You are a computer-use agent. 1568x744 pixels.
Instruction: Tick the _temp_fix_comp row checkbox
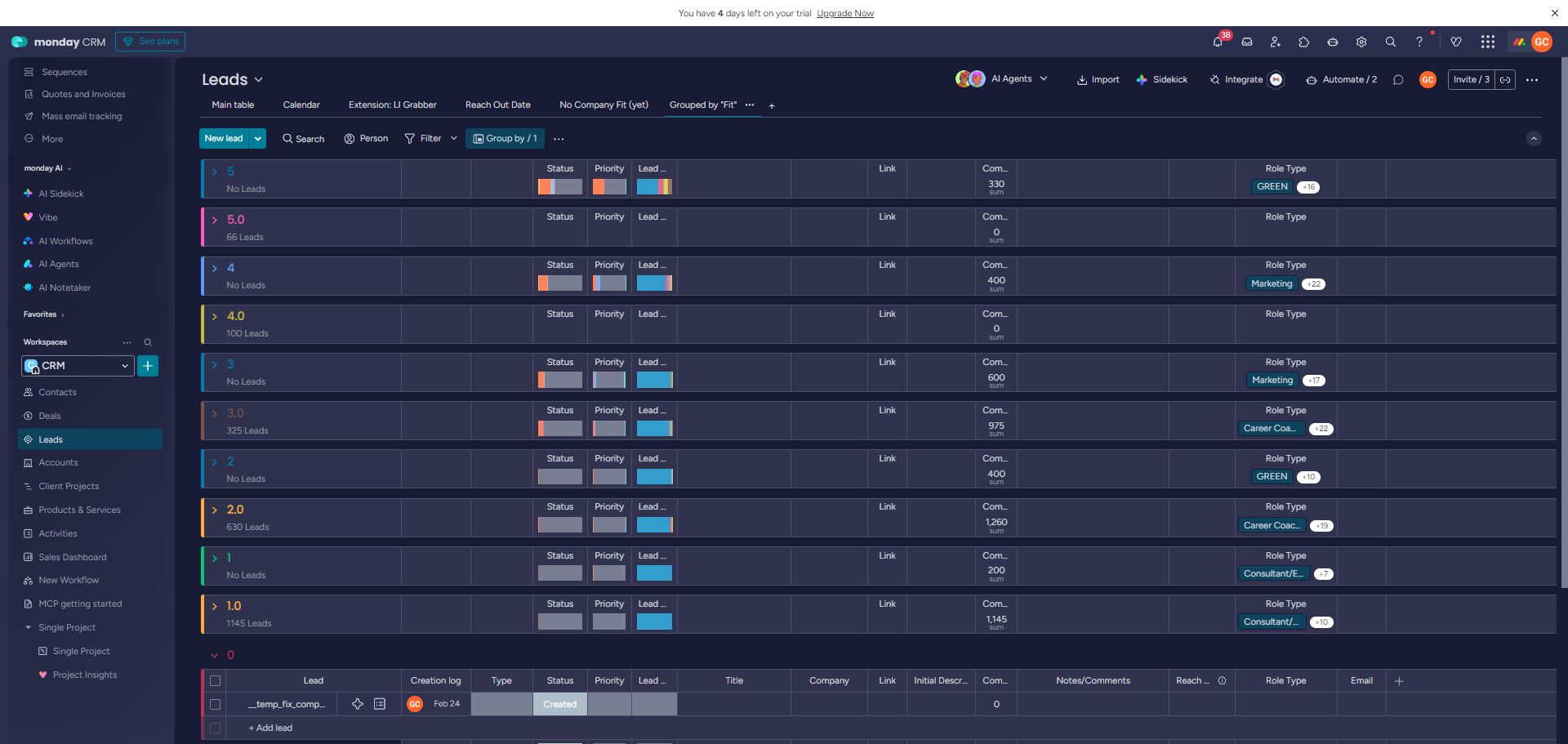tap(216, 704)
